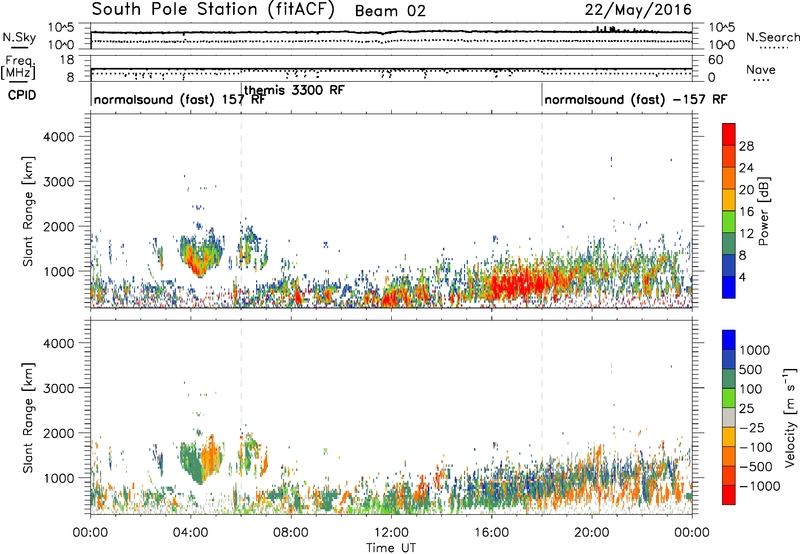
Task: Click the 'CPID' row label
Action: pyautogui.click(x=22, y=95)
